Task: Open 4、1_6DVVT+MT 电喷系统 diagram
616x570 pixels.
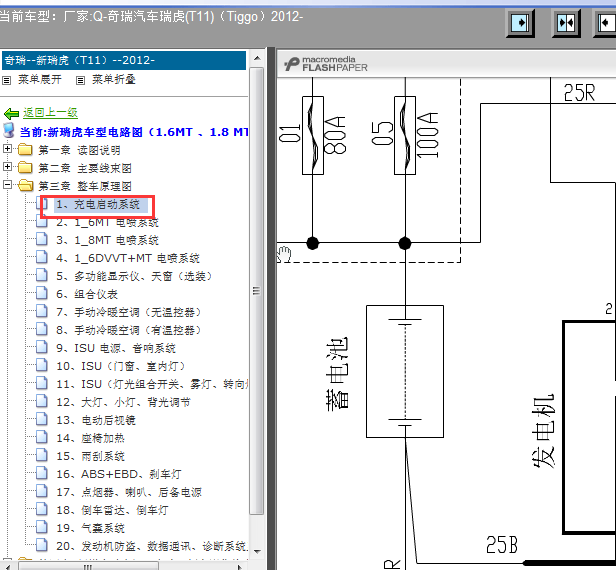Action: tap(128, 258)
